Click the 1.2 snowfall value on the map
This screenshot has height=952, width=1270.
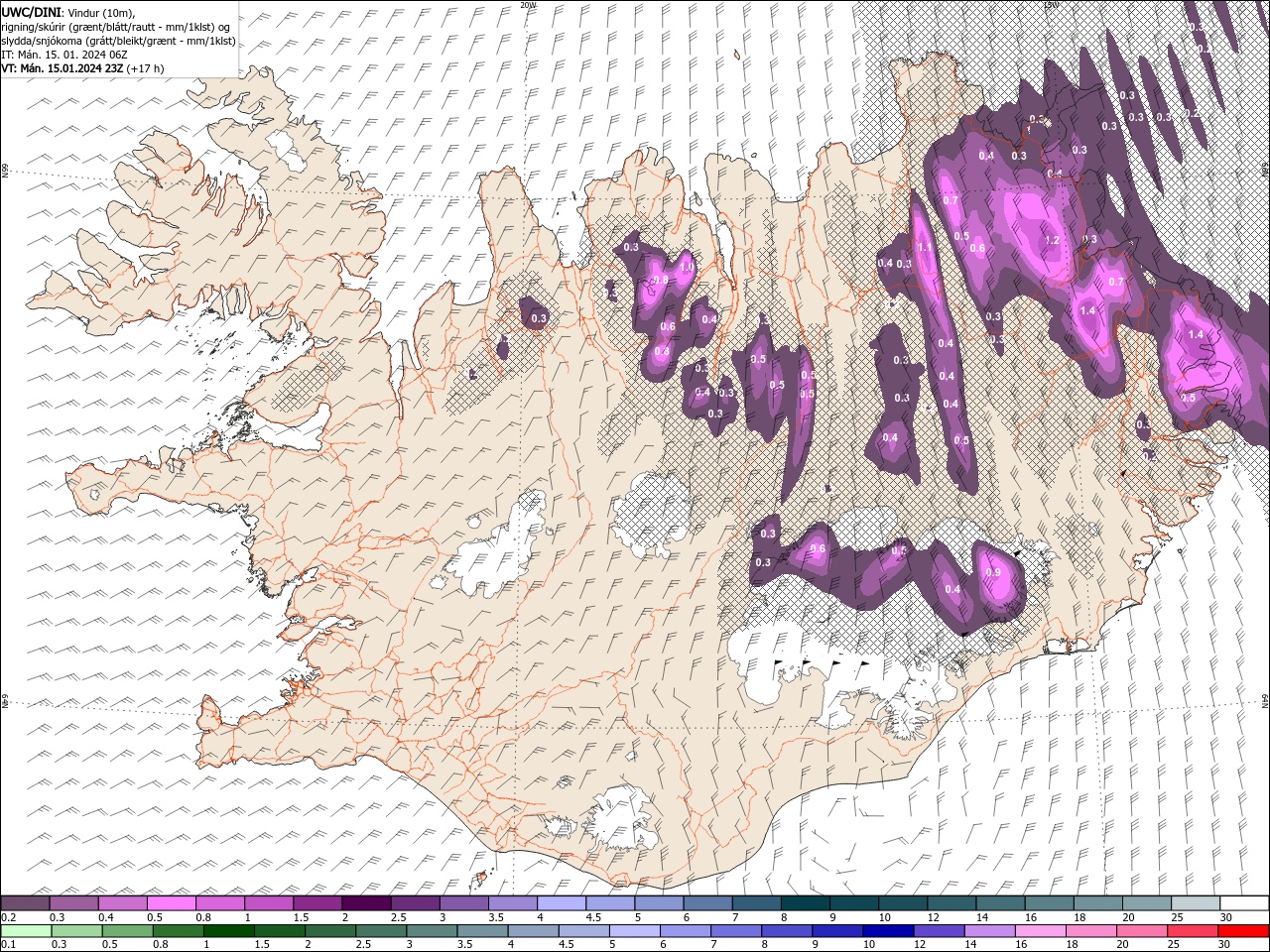(x=1053, y=241)
